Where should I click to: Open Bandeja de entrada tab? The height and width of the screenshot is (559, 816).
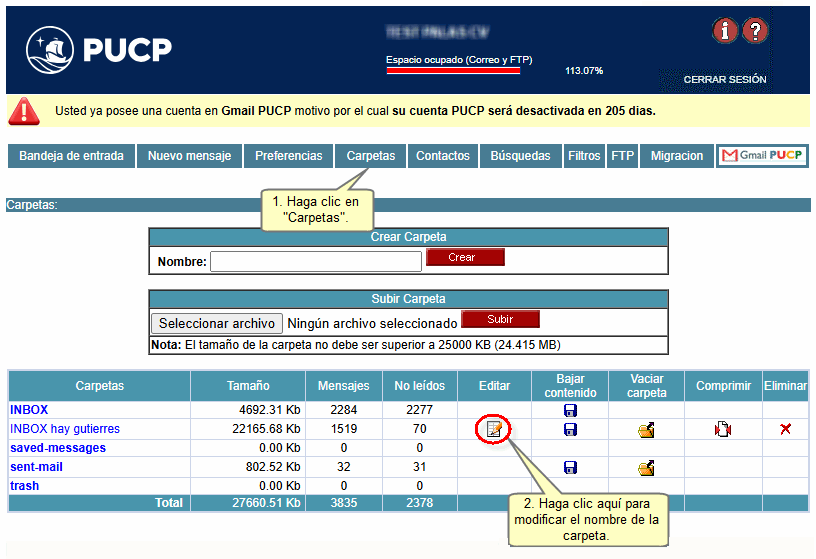(x=71, y=156)
